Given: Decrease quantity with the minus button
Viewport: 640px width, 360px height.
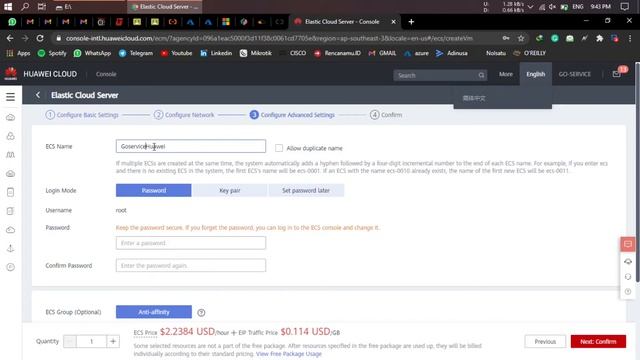Looking at the screenshot, I should click(70, 341).
